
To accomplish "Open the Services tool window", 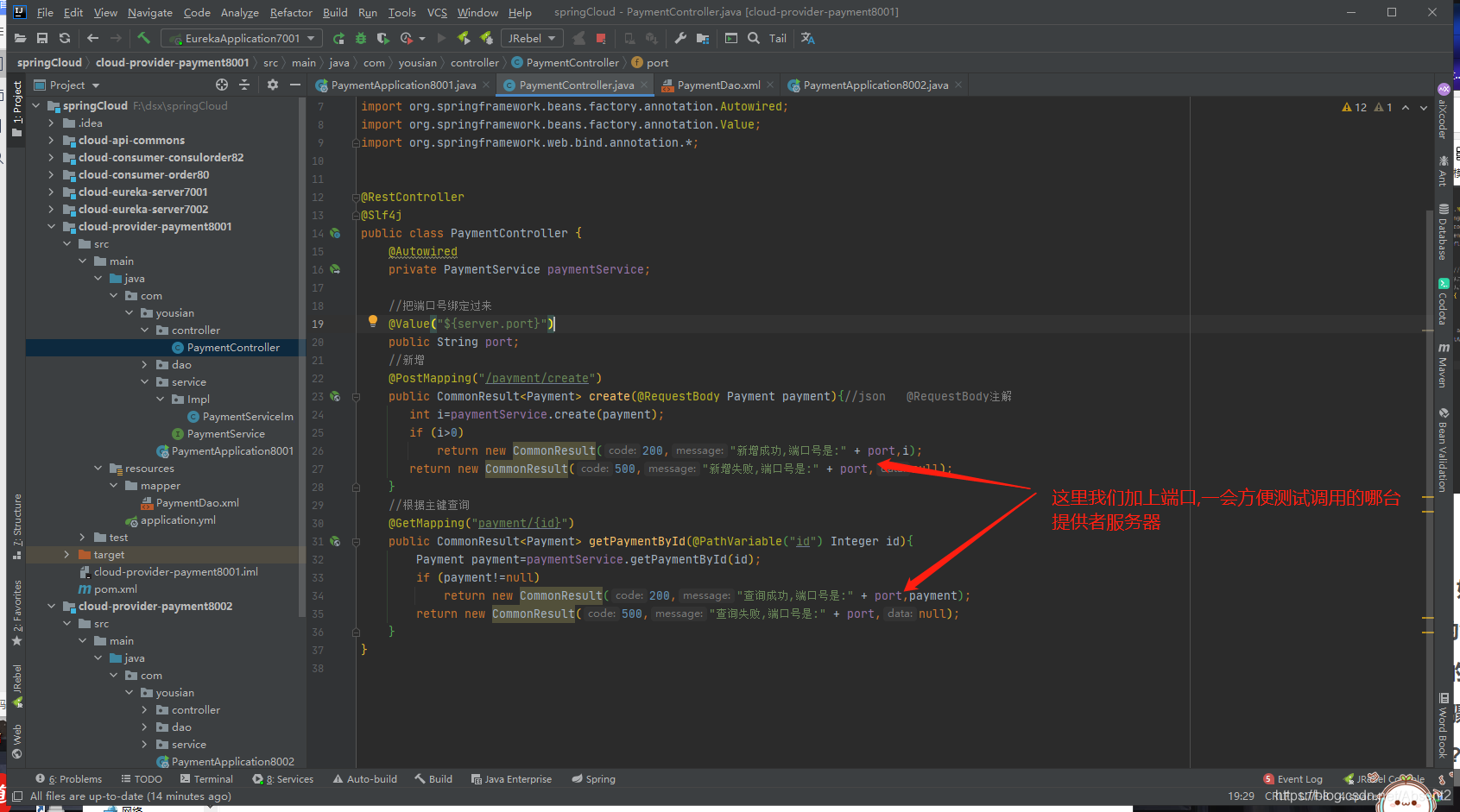I will pos(283,779).
